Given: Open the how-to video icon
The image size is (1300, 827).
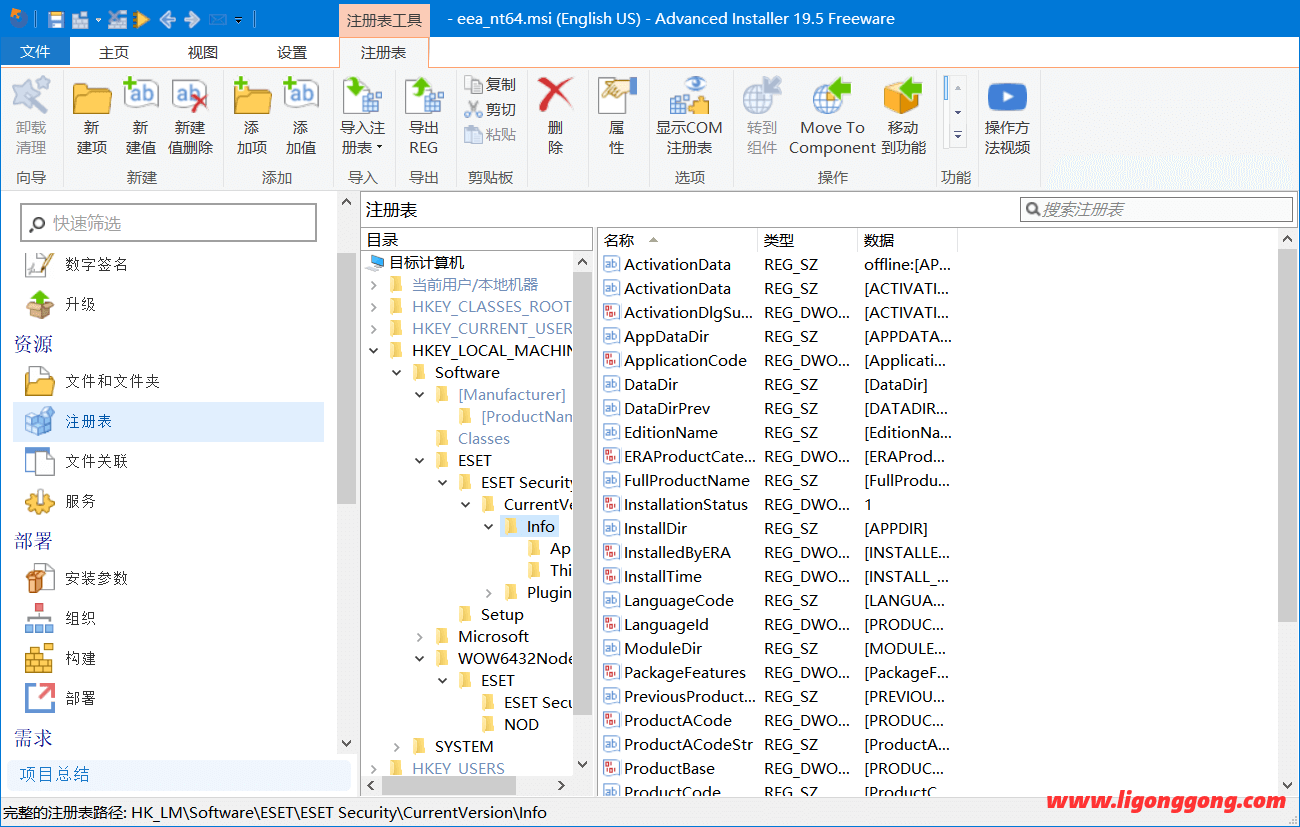Looking at the screenshot, I should click(1007, 96).
